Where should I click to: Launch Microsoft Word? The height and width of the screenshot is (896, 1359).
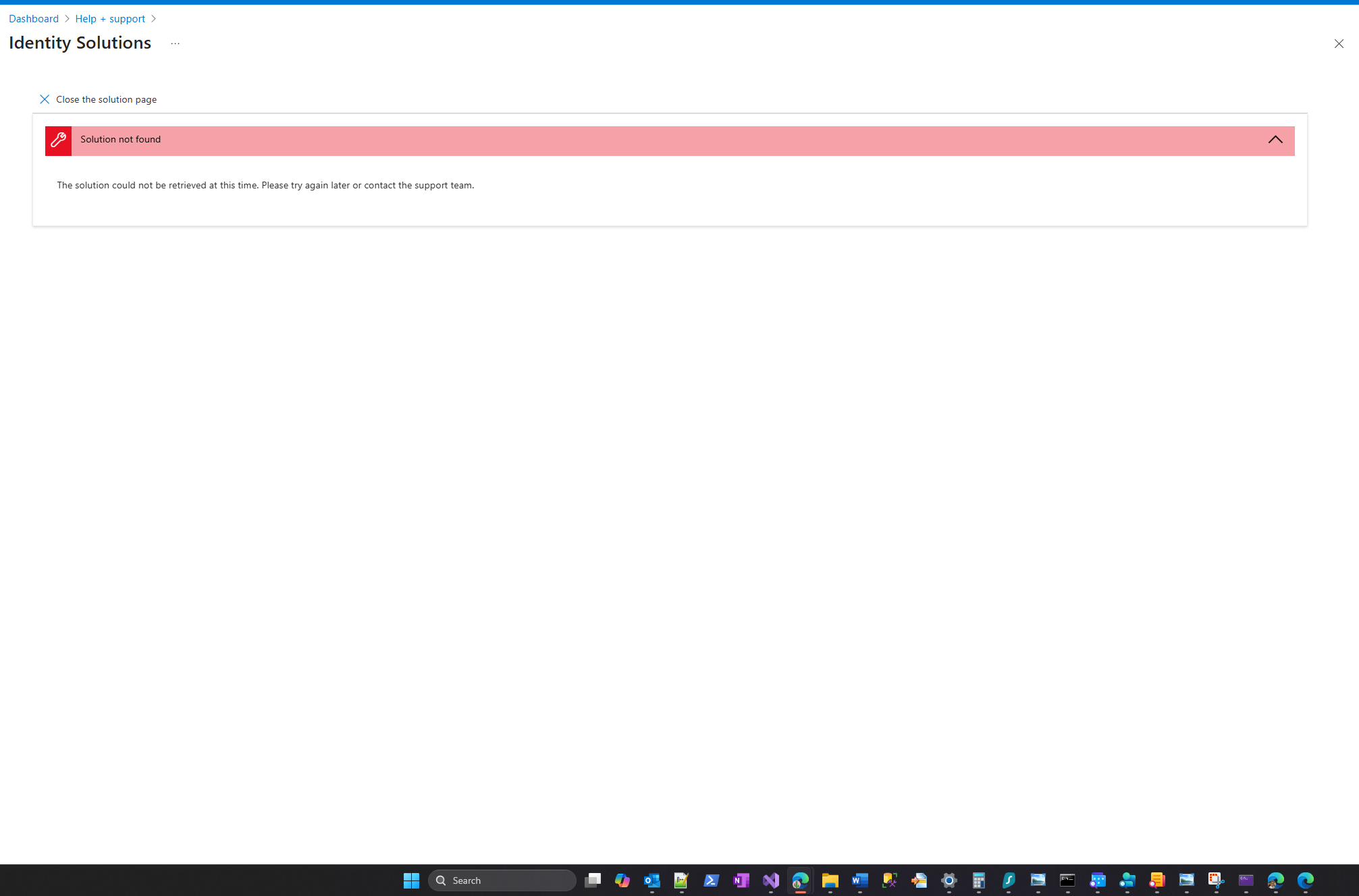point(859,880)
